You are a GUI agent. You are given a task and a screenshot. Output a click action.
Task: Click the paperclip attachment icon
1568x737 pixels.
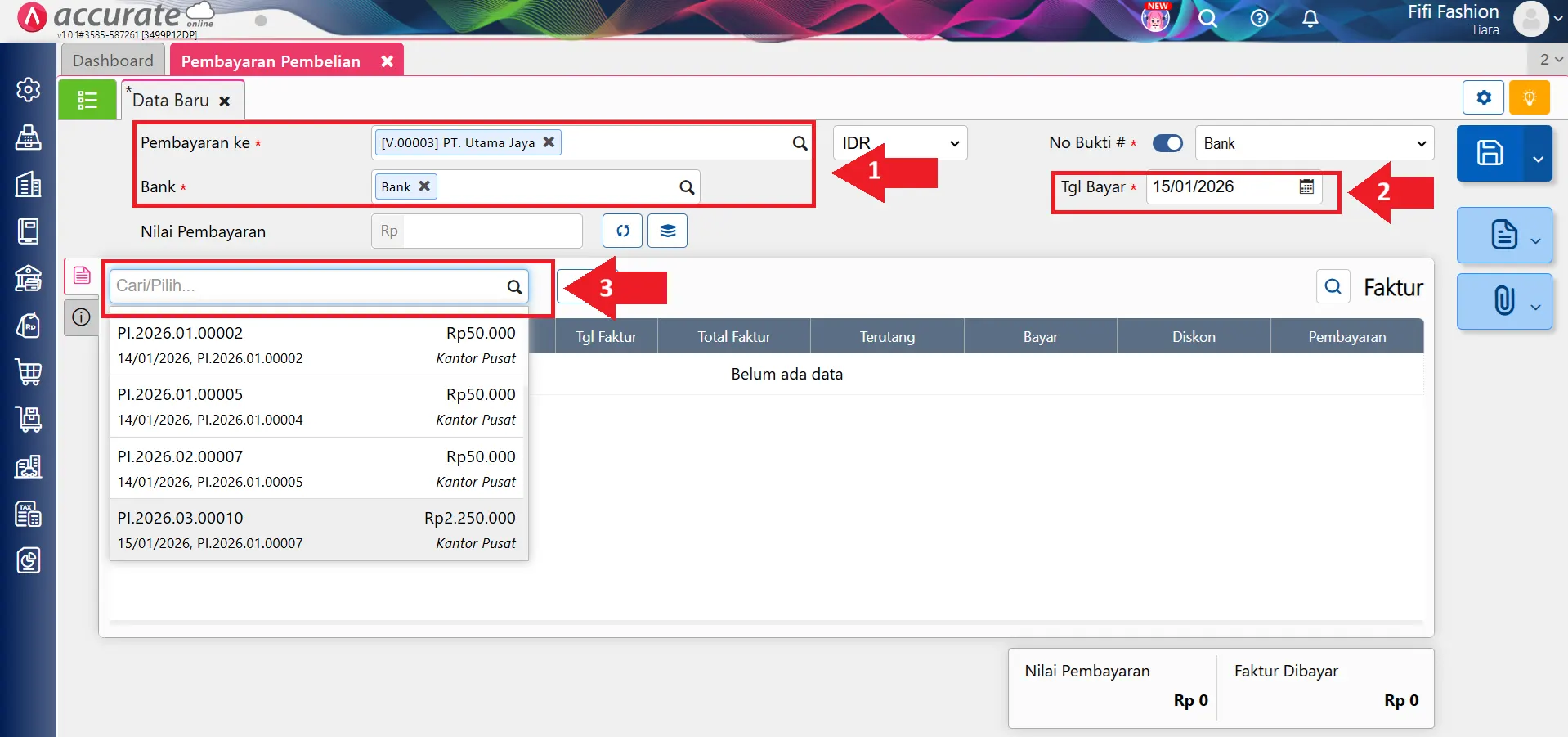pos(1503,301)
